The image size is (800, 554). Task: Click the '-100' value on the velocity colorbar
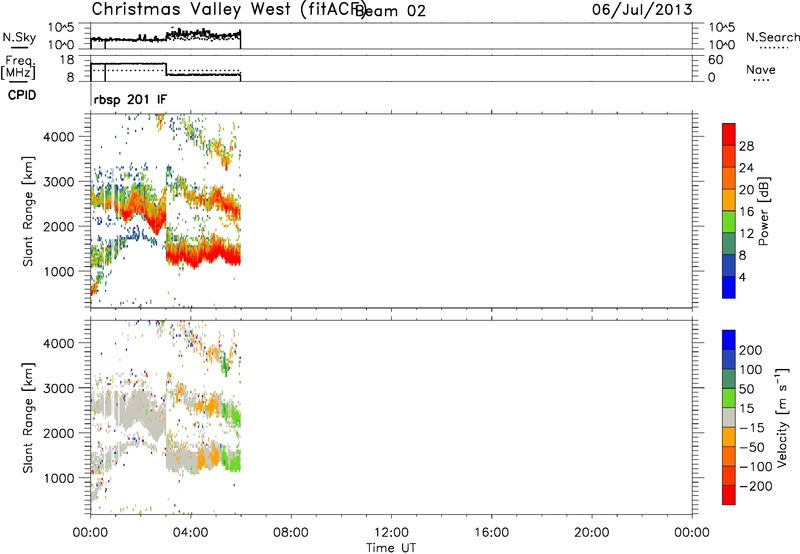pos(756,467)
